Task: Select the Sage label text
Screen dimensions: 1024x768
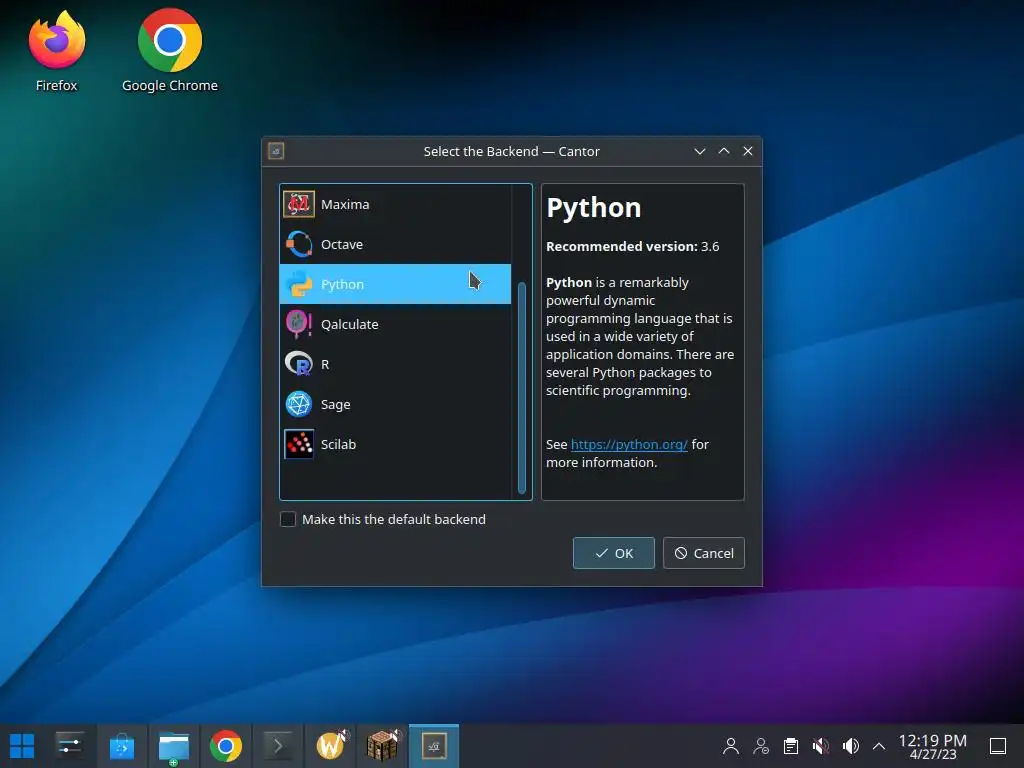Action: click(336, 404)
